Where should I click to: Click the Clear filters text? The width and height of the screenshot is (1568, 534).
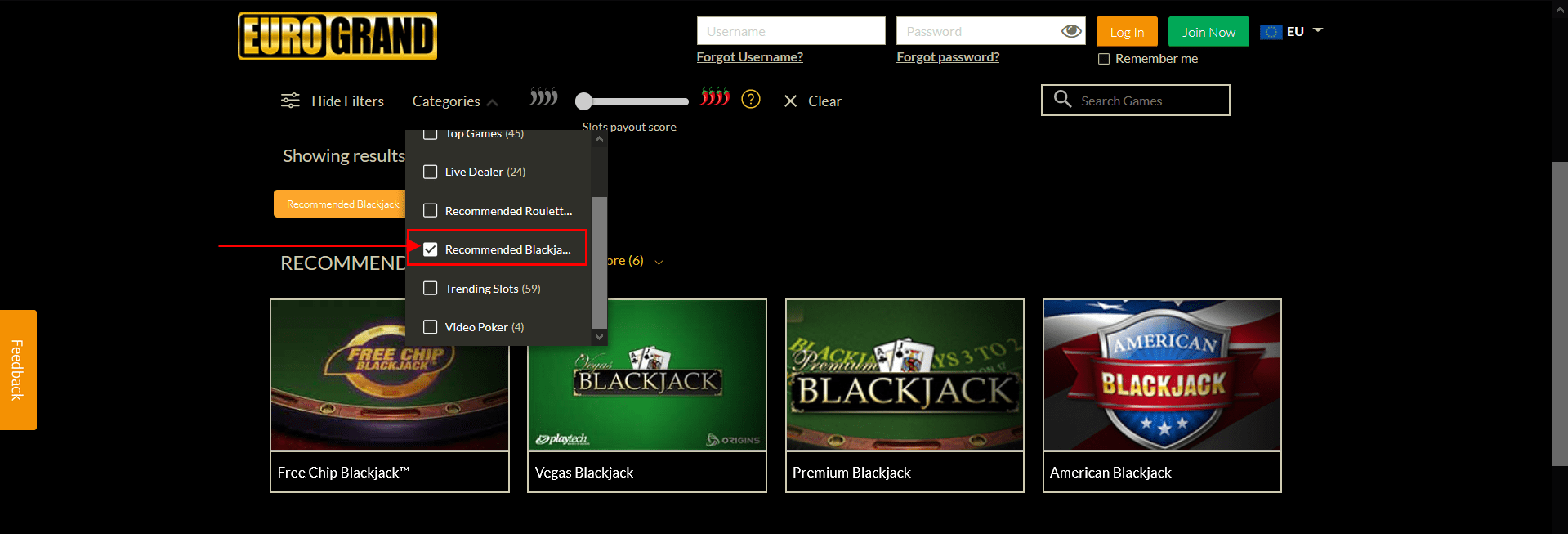coord(824,101)
